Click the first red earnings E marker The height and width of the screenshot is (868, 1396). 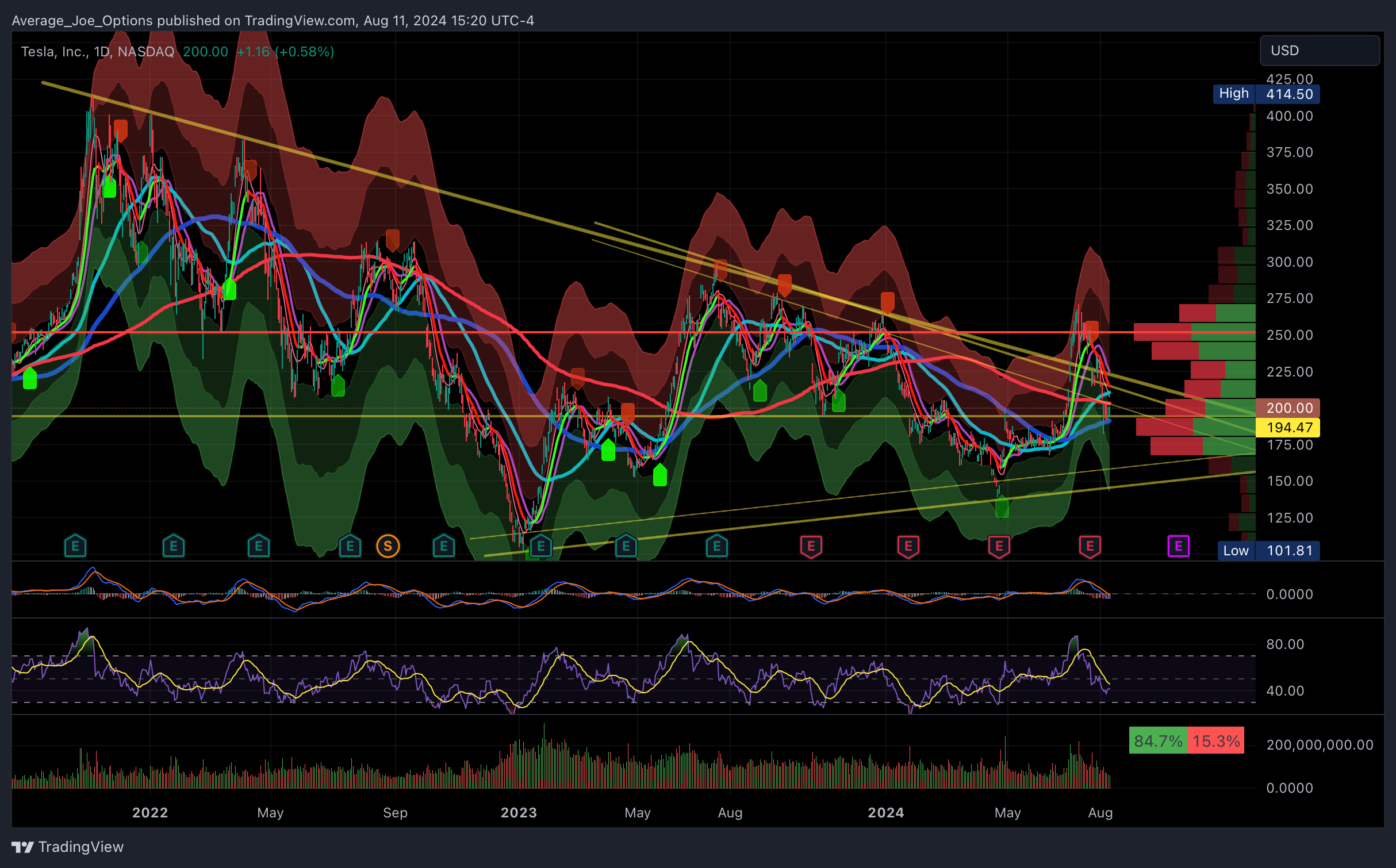pyautogui.click(x=811, y=546)
